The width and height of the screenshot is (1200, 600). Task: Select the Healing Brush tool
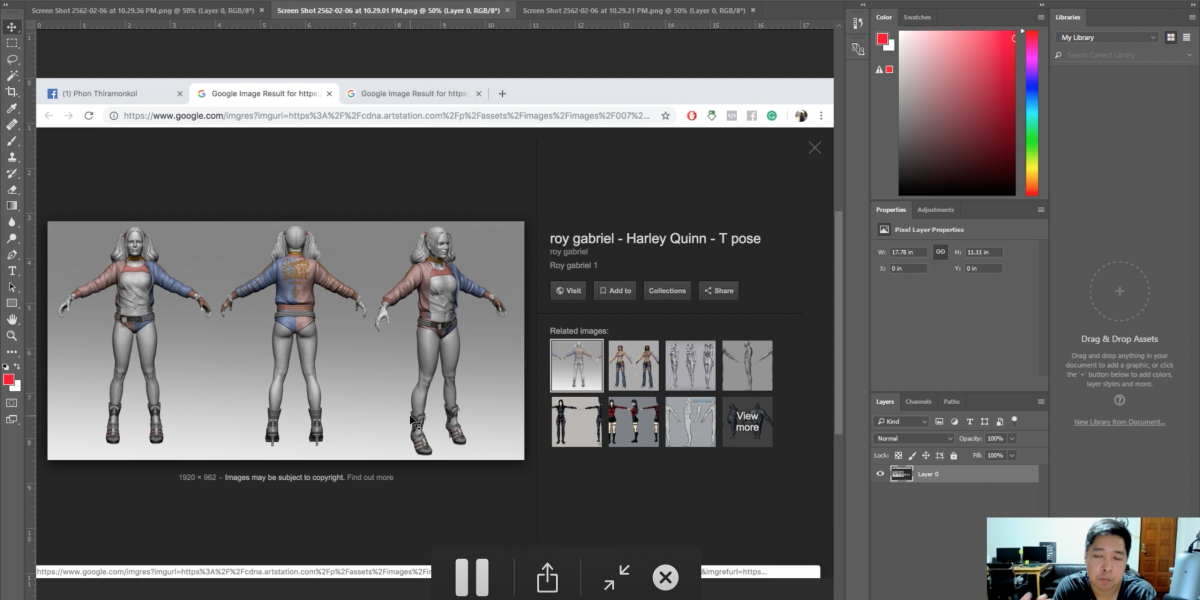coord(12,125)
